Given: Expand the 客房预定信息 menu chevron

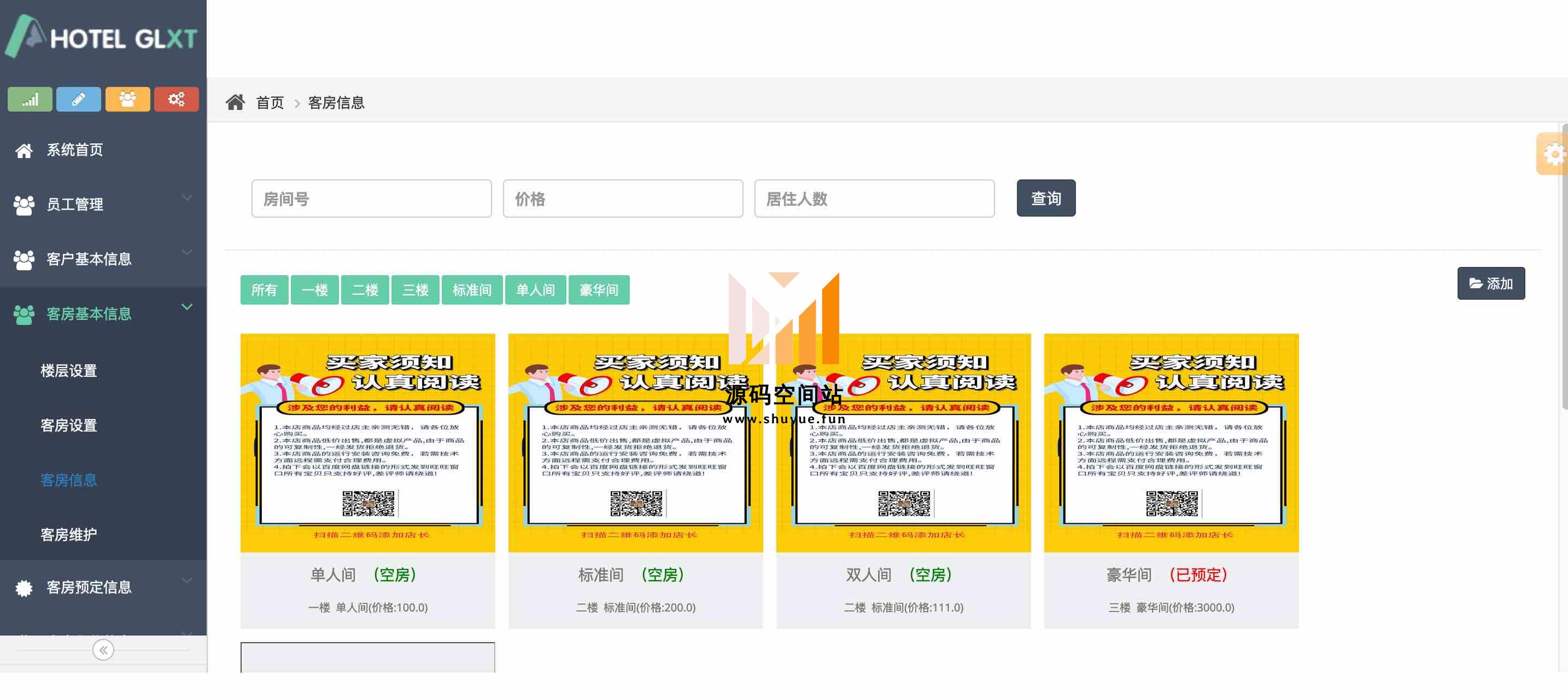Looking at the screenshot, I should click(187, 580).
